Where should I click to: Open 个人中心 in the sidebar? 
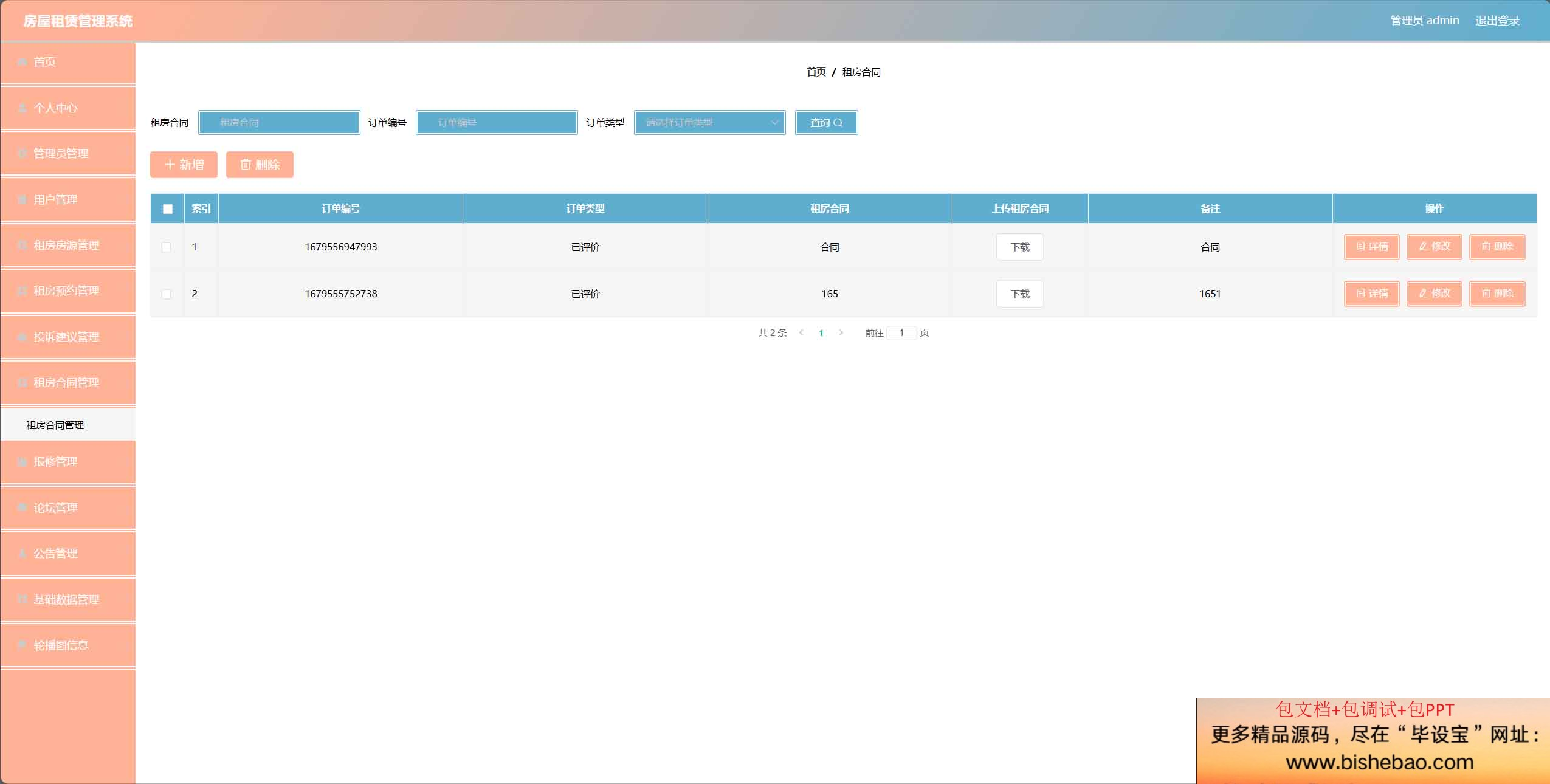[x=67, y=108]
